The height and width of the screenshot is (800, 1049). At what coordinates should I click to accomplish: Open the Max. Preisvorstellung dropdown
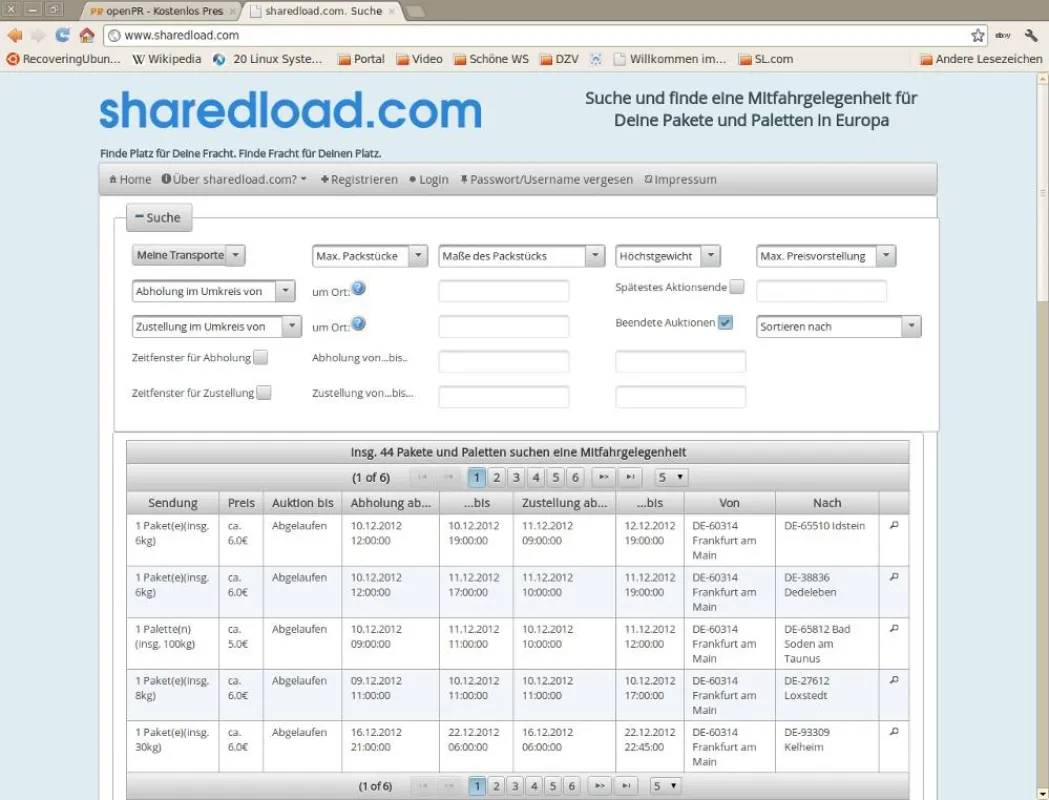[826, 256]
